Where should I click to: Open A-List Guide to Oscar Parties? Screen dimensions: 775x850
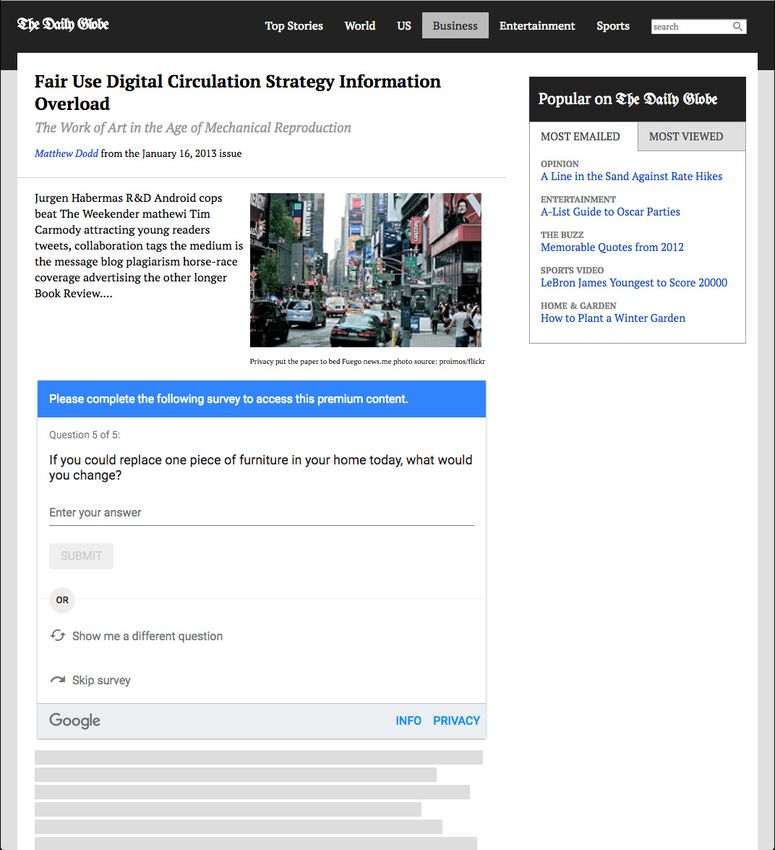pos(610,211)
